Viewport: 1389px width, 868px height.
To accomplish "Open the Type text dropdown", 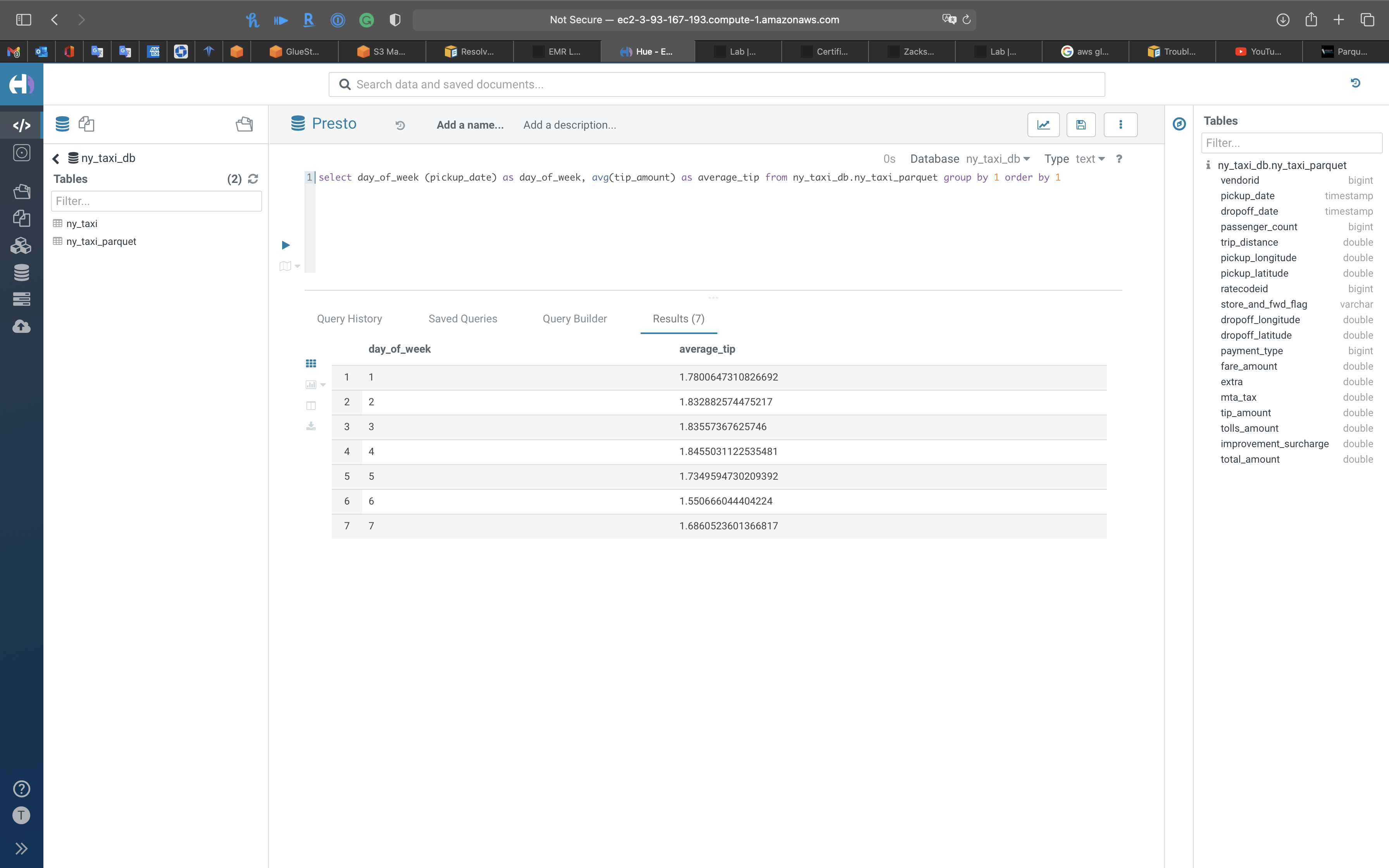I will [x=1089, y=159].
